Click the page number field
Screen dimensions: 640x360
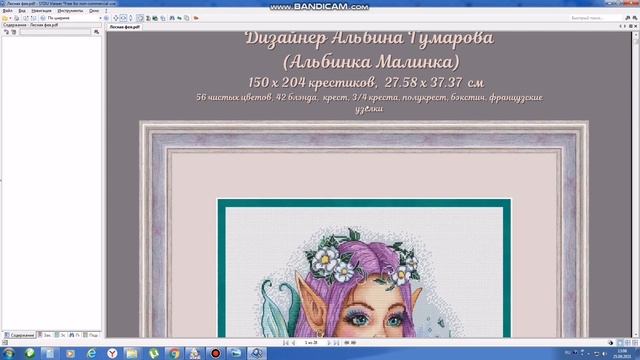point(311,343)
